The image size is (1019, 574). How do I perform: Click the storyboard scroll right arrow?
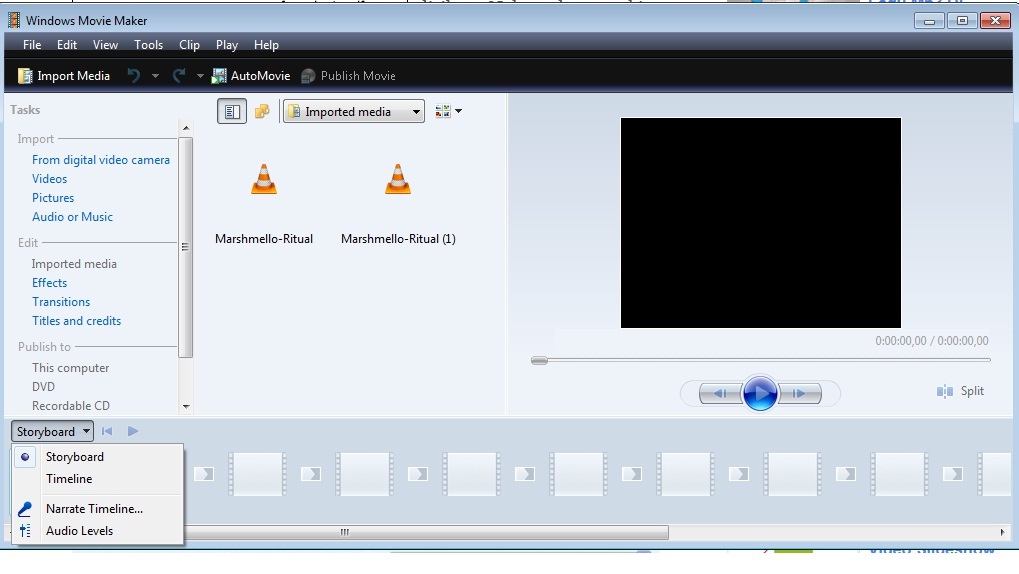pyautogui.click(x=1001, y=532)
